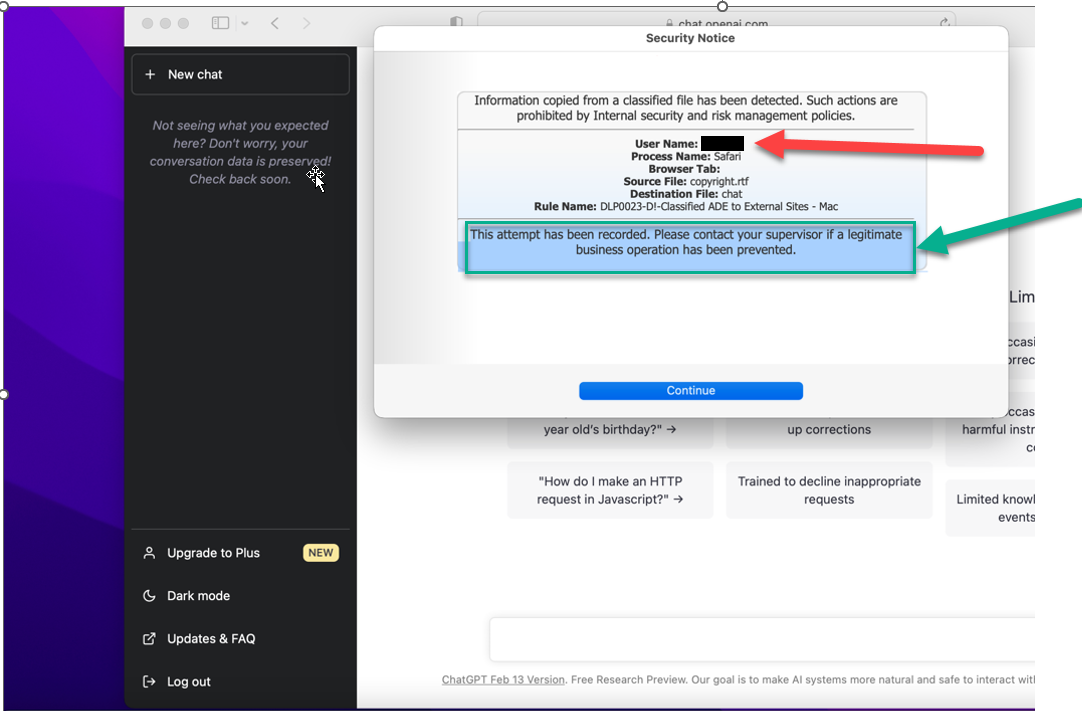The image size is (1082, 711).
Task: Click the external link icon for Updates
Action: point(149,639)
